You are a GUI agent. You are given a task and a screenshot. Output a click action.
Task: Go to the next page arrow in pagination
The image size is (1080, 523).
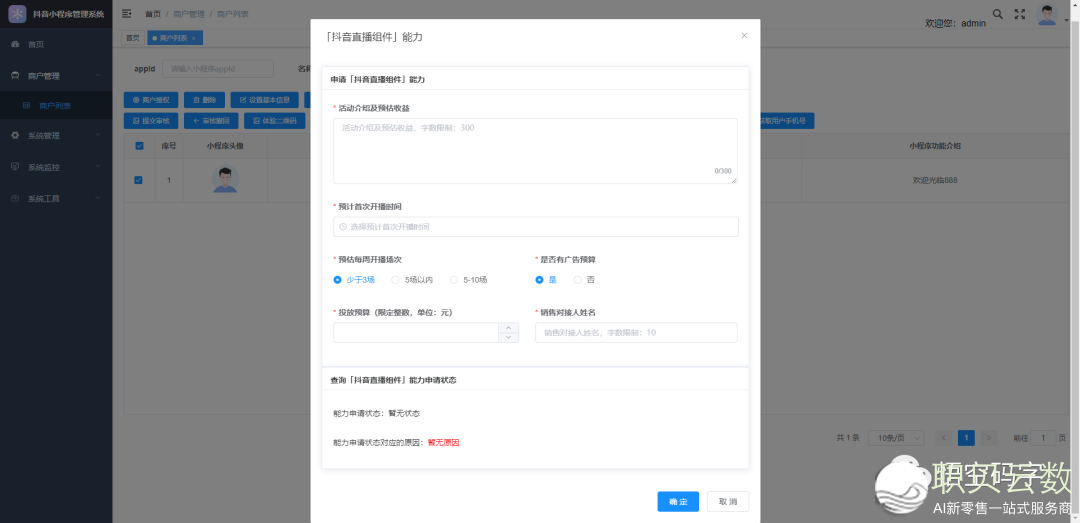click(989, 438)
